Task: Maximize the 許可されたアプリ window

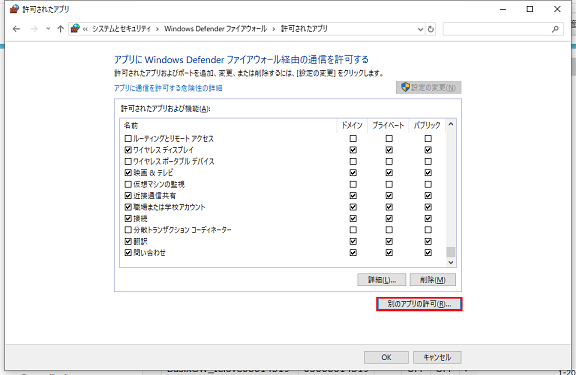Action: [530, 9]
